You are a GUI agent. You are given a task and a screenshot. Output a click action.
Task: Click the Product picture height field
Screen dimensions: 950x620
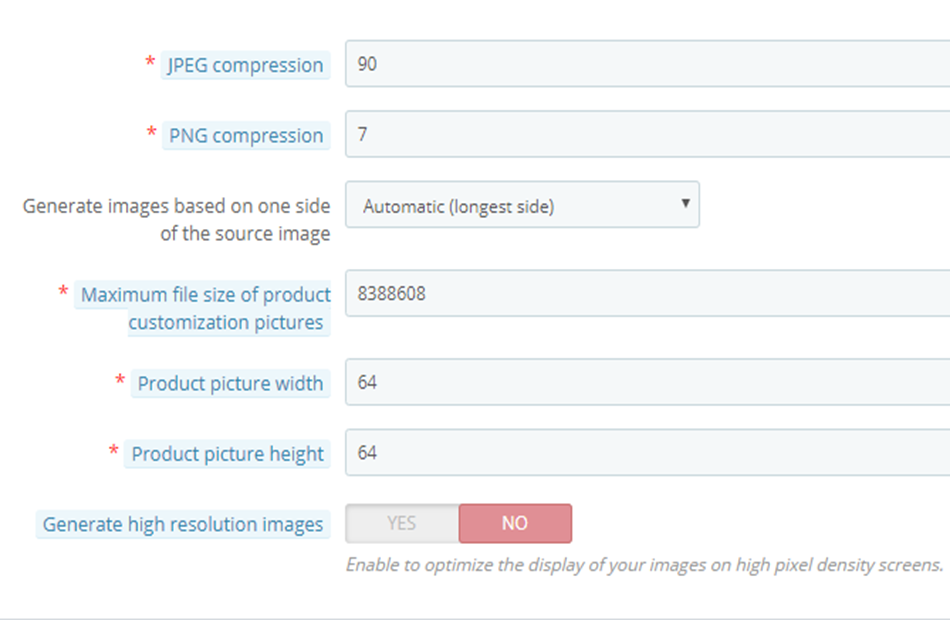tap(648, 453)
